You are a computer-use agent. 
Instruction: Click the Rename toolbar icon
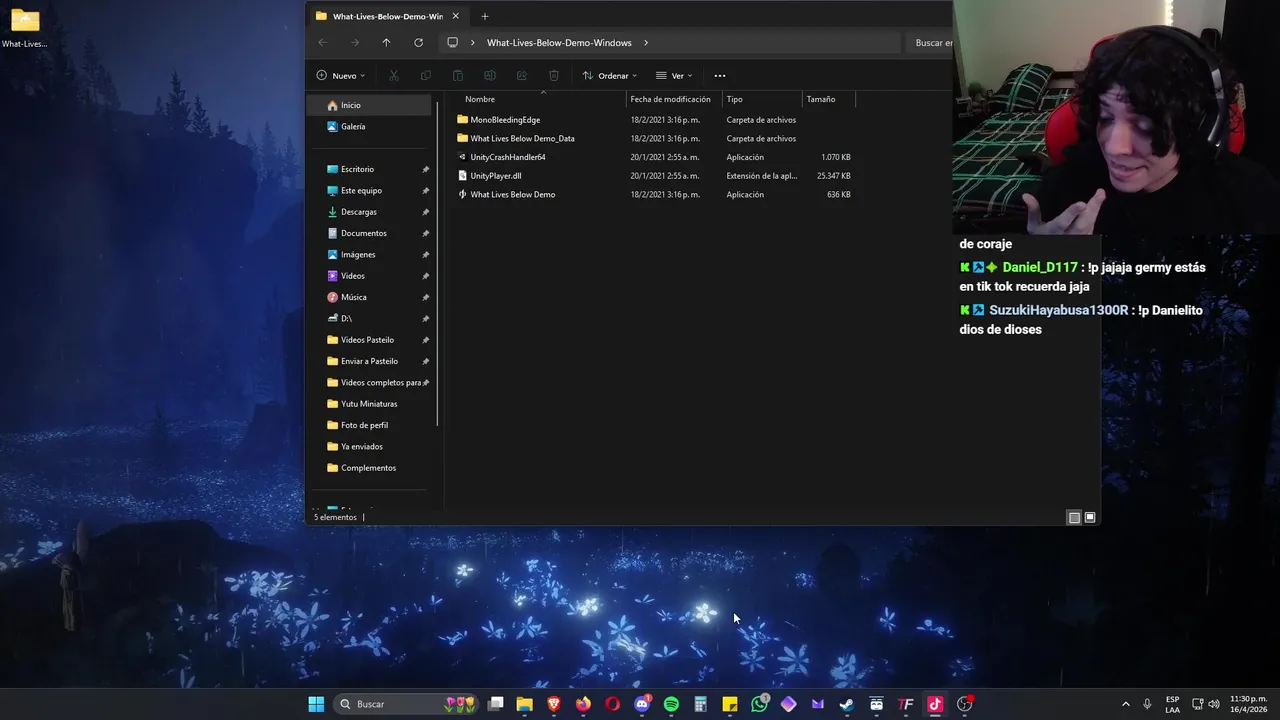490,76
